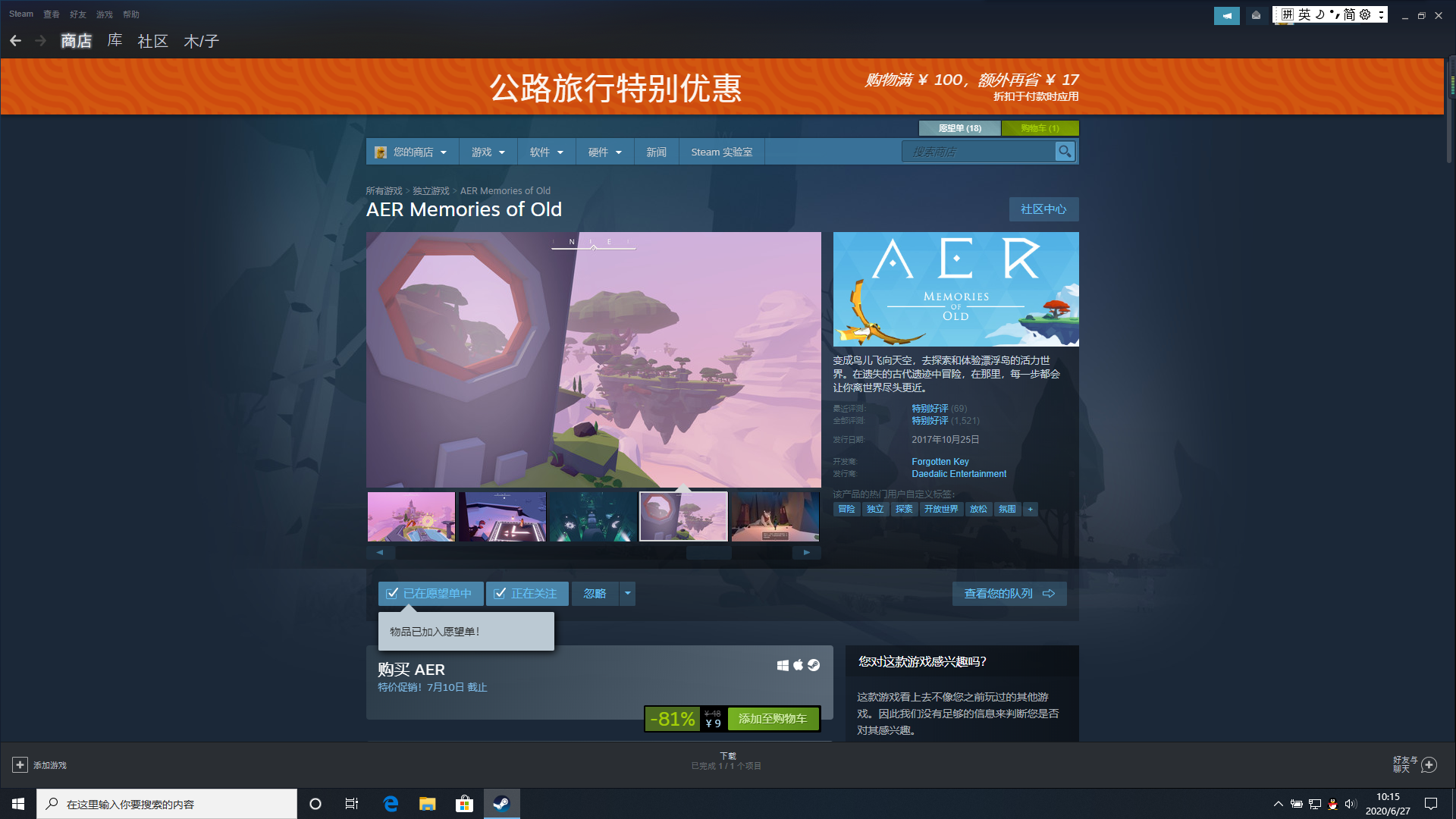Click the thumbnail strip scrollbar handle
Screen dimensions: 1456x819
[x=709, y=553]
